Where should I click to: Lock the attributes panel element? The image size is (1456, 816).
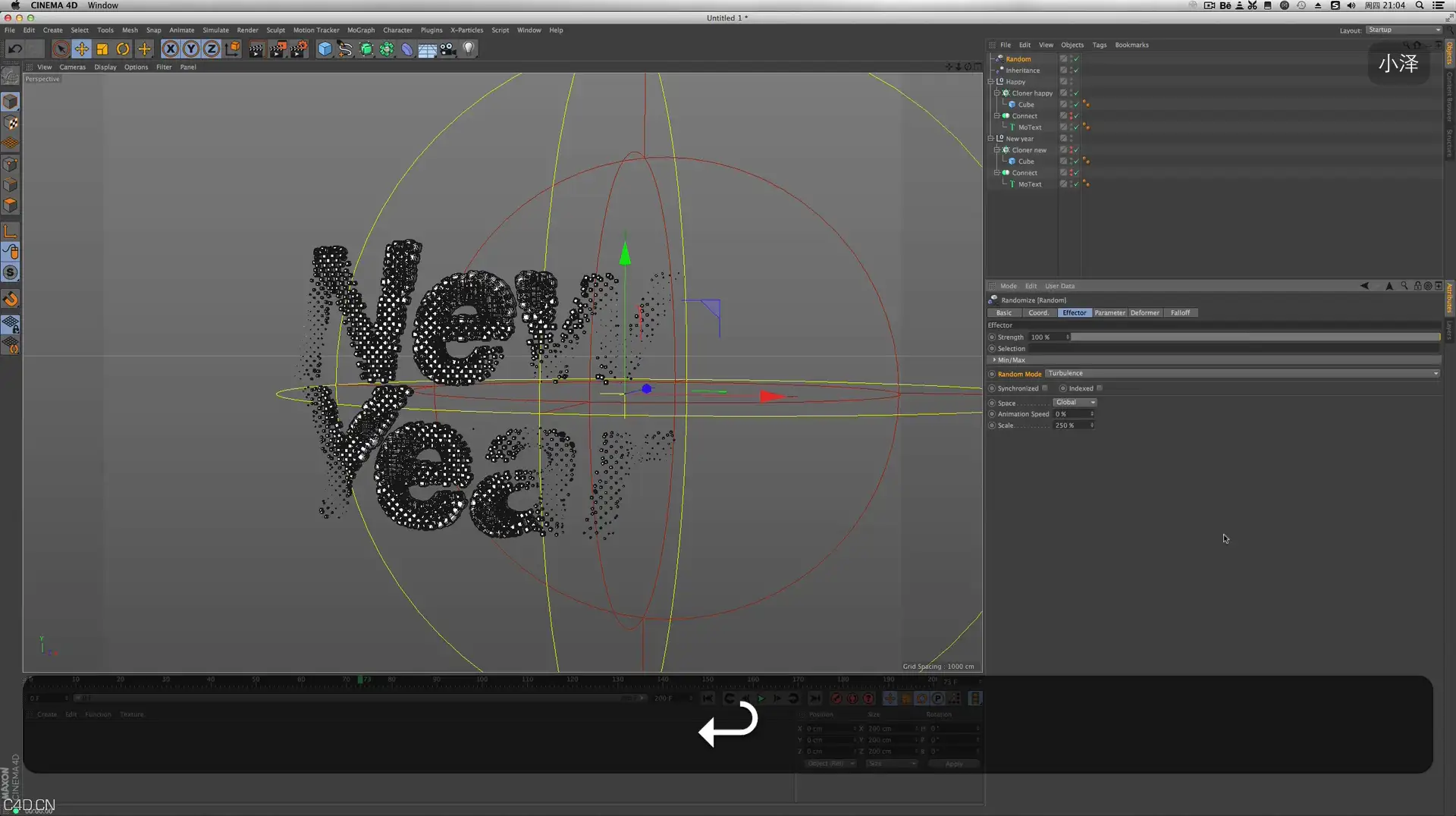(1417, 286)
